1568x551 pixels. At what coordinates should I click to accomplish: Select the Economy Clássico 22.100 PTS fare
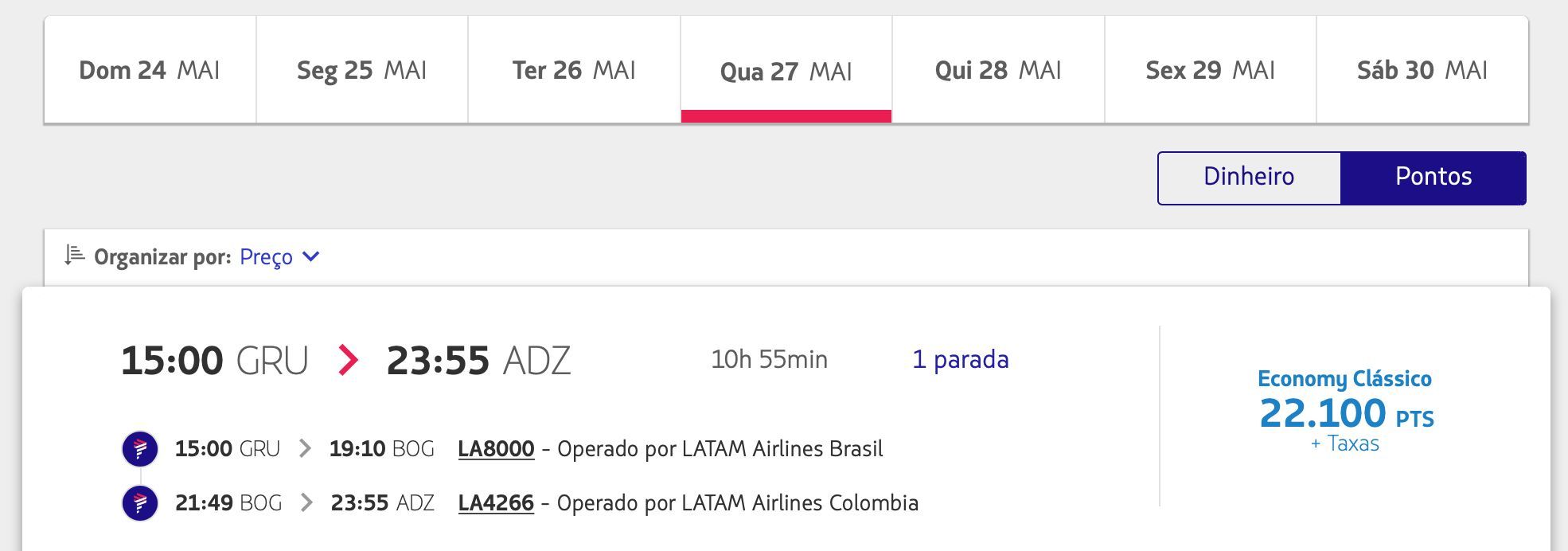coord(1345,411)
